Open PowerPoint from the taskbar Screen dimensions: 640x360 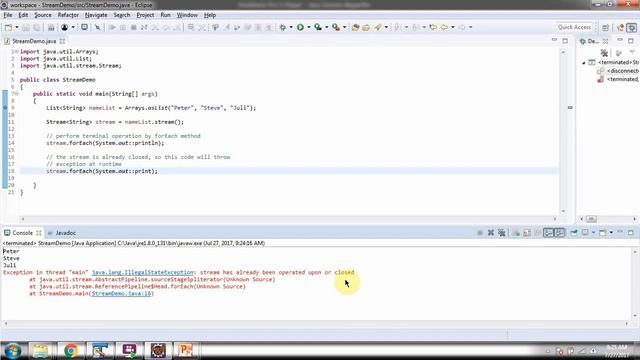185,351
